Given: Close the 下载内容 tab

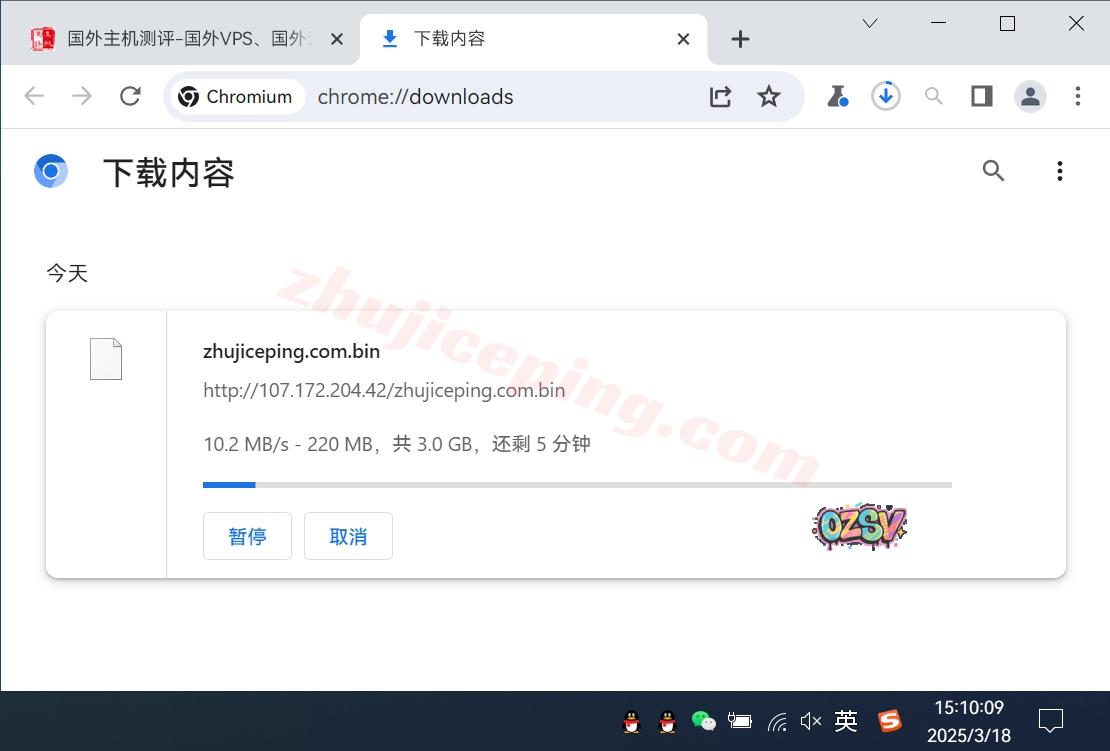Looking at the screenshot, I should [683, 39].
